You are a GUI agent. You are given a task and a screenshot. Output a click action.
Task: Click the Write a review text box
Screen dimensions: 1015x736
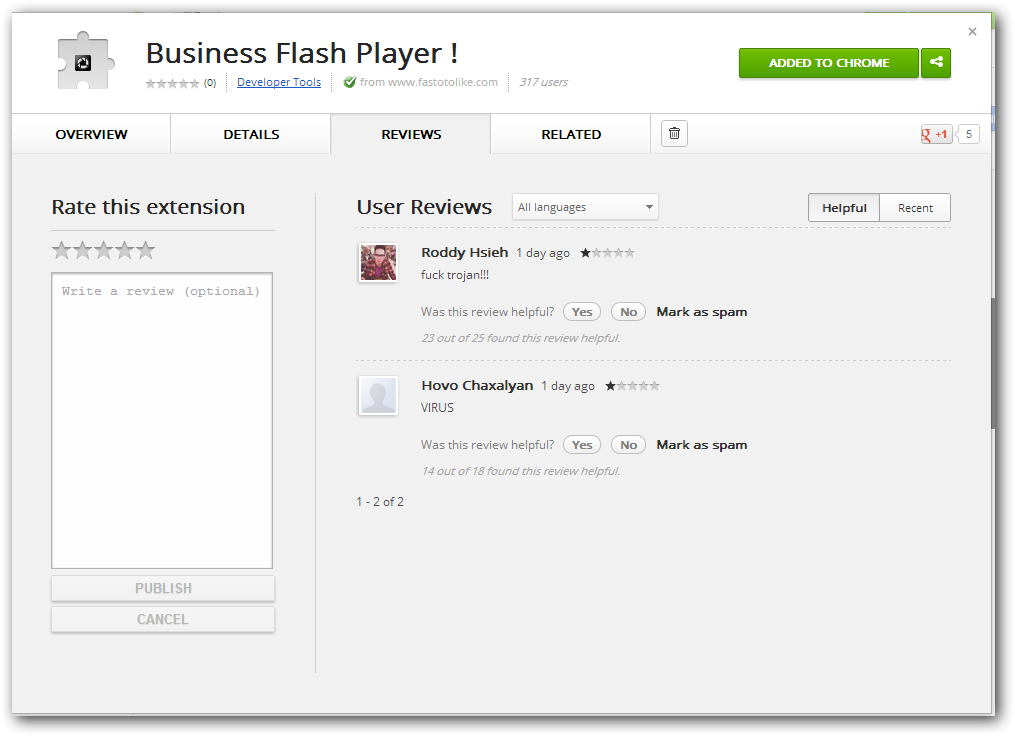[162, 420]
